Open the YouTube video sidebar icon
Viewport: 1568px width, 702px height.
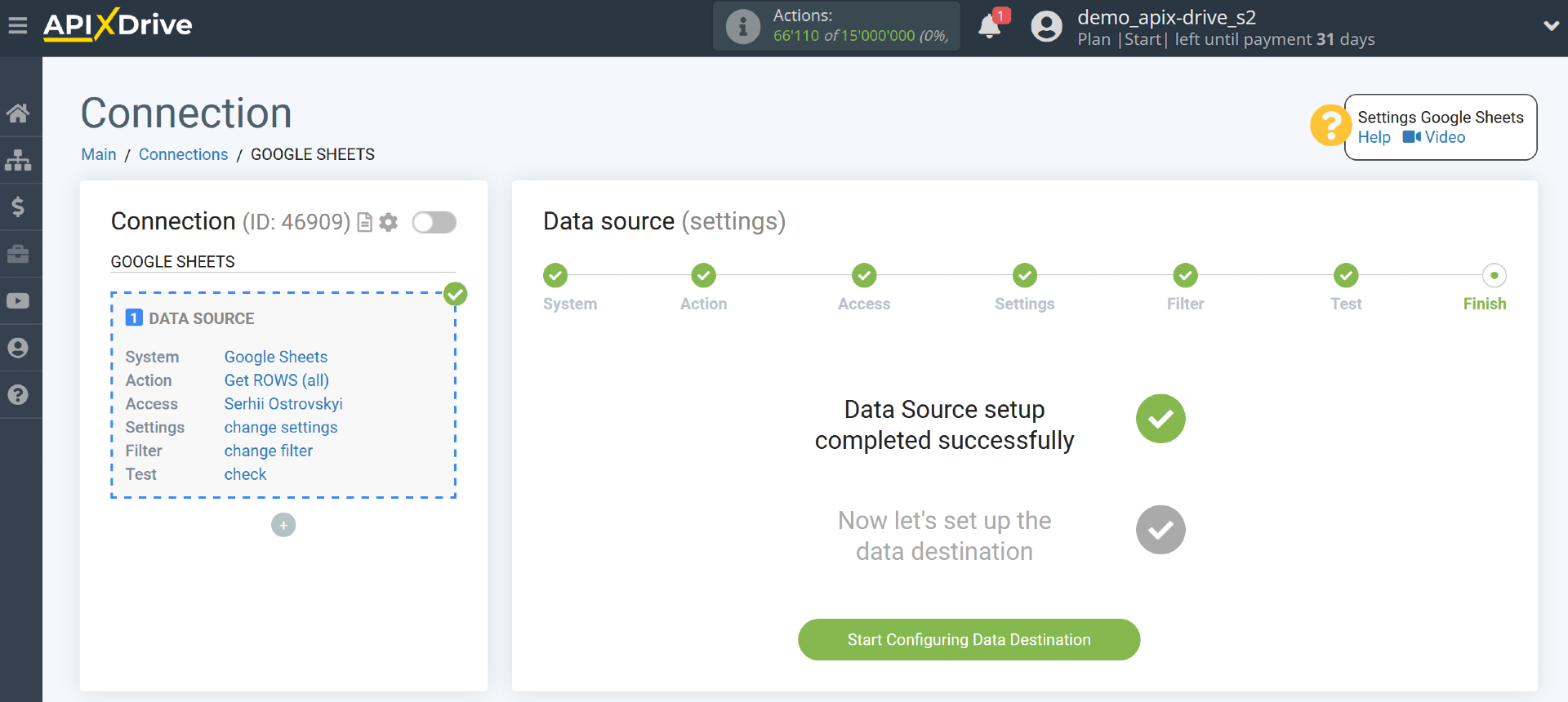[18, 301]
